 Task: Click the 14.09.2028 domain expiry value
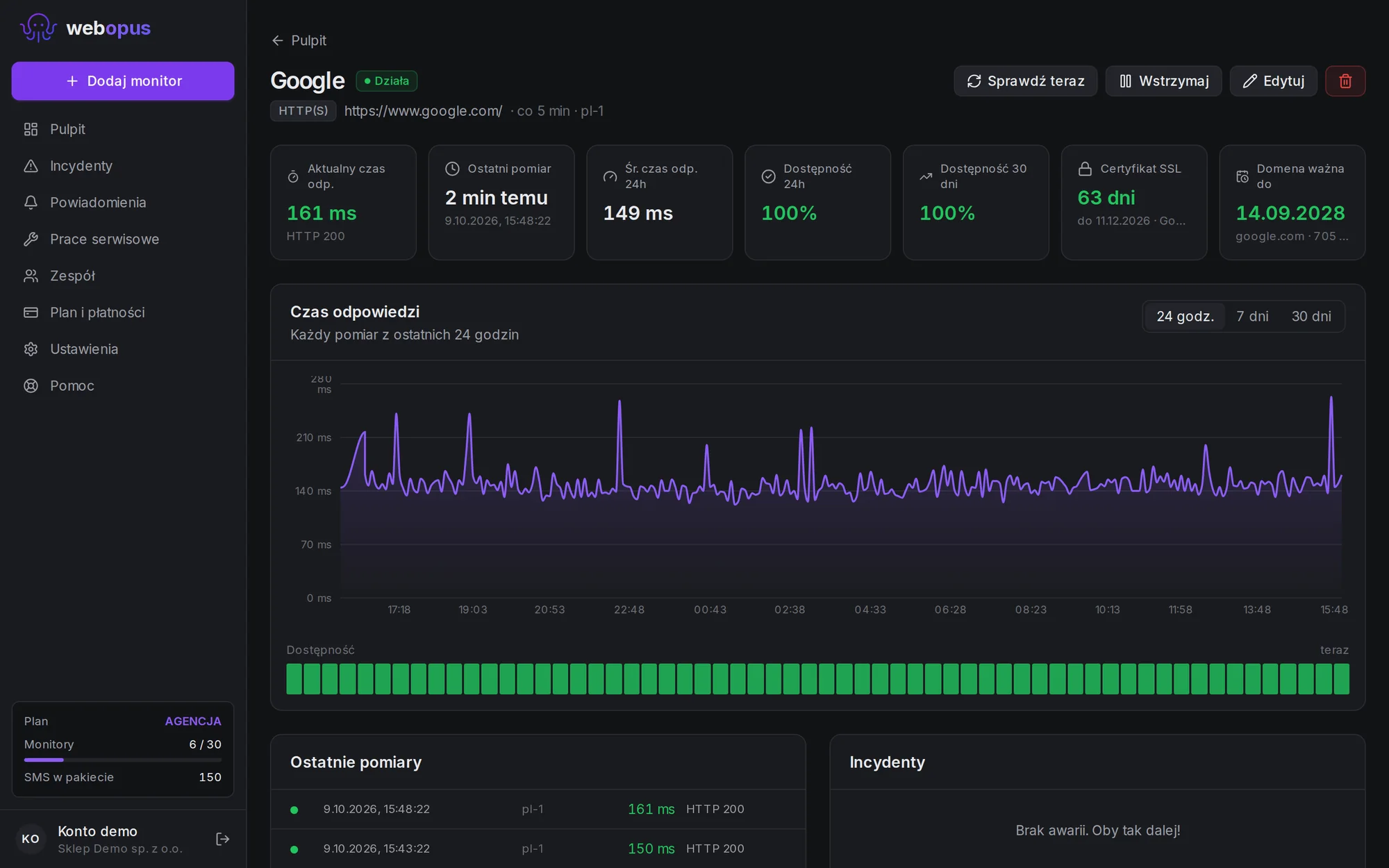(x=1290, y=213)
